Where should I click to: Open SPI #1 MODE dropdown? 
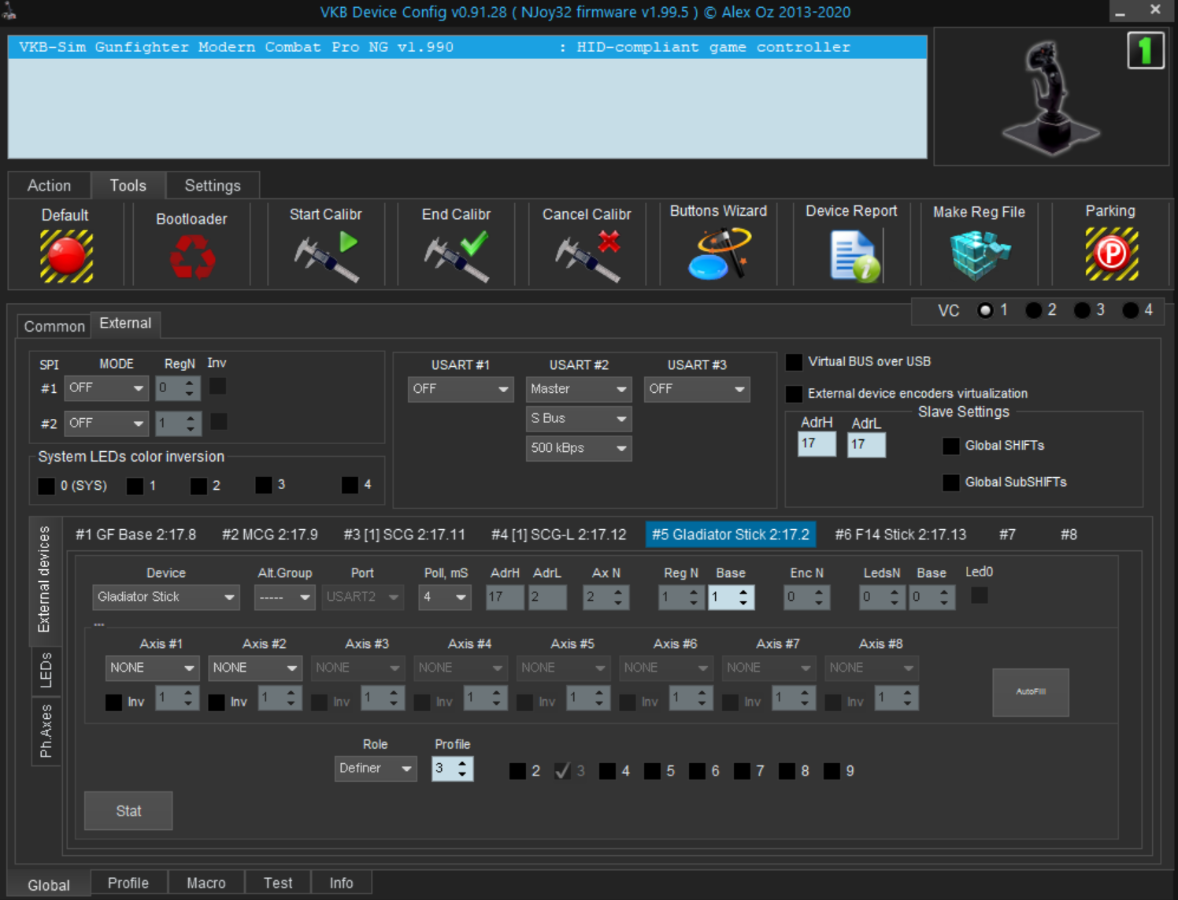tap(105, 388)
